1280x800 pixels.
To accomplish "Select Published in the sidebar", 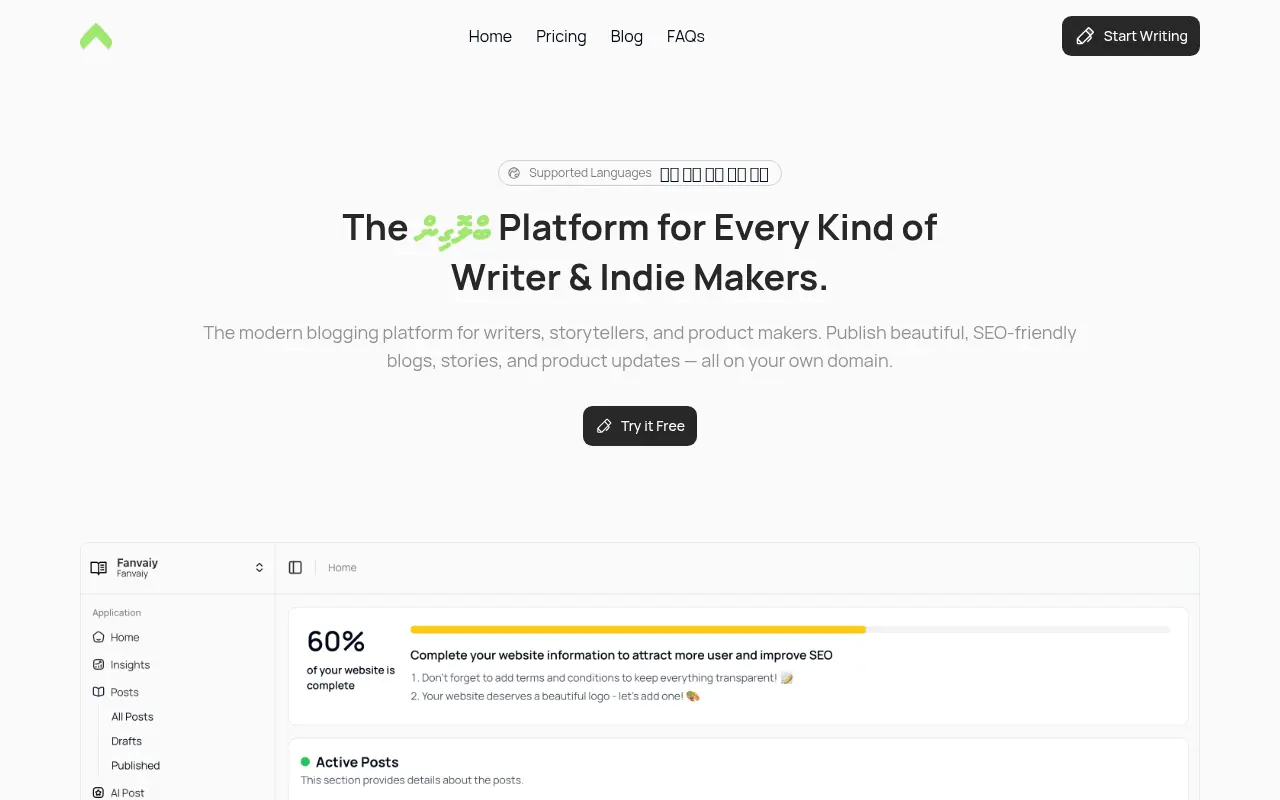I will click(136, 766).
